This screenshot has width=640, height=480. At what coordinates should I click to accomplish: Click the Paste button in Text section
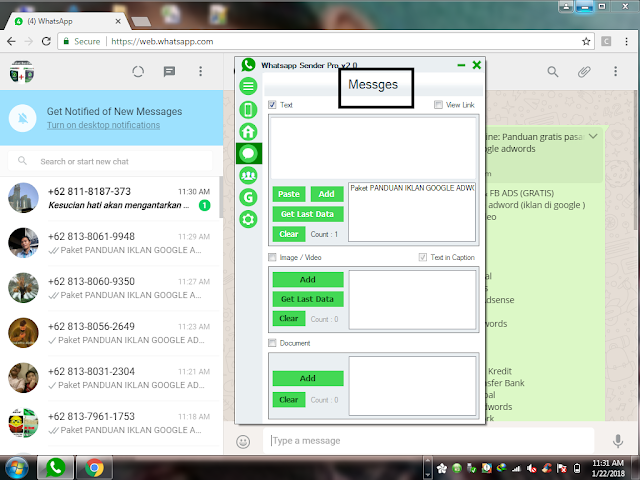click(289, 194)
